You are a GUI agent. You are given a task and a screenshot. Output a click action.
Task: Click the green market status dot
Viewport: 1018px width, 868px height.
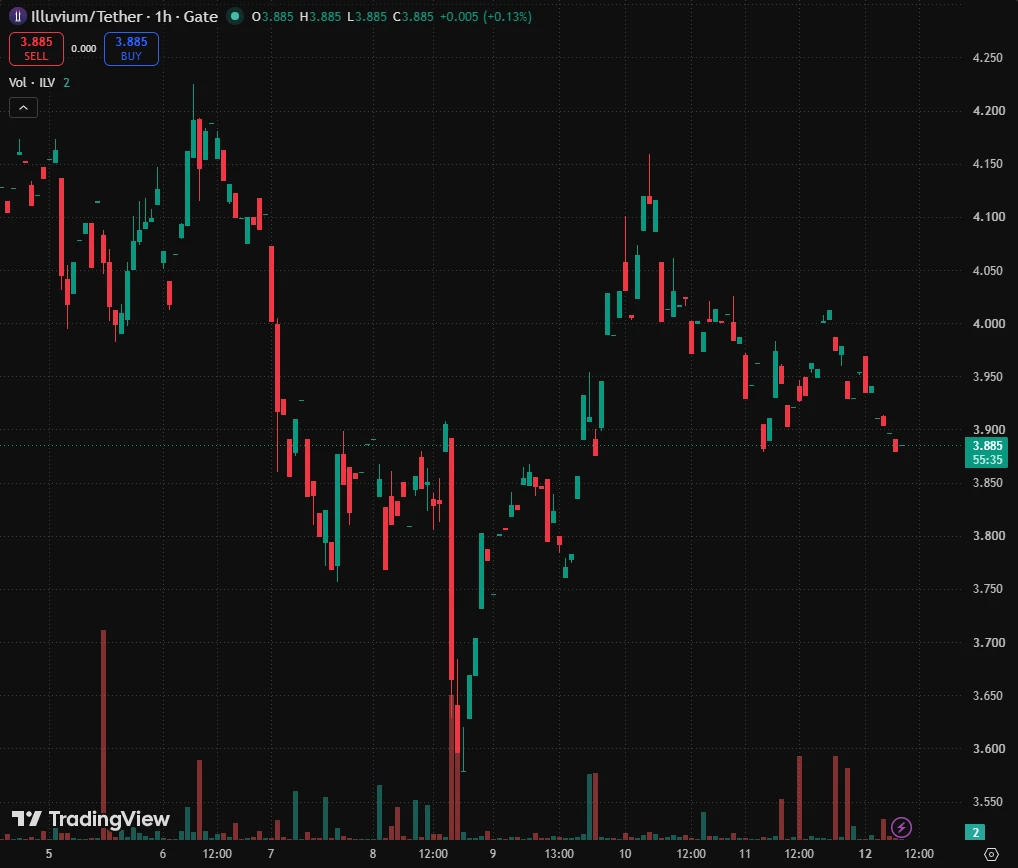click(x=234, y=16)
